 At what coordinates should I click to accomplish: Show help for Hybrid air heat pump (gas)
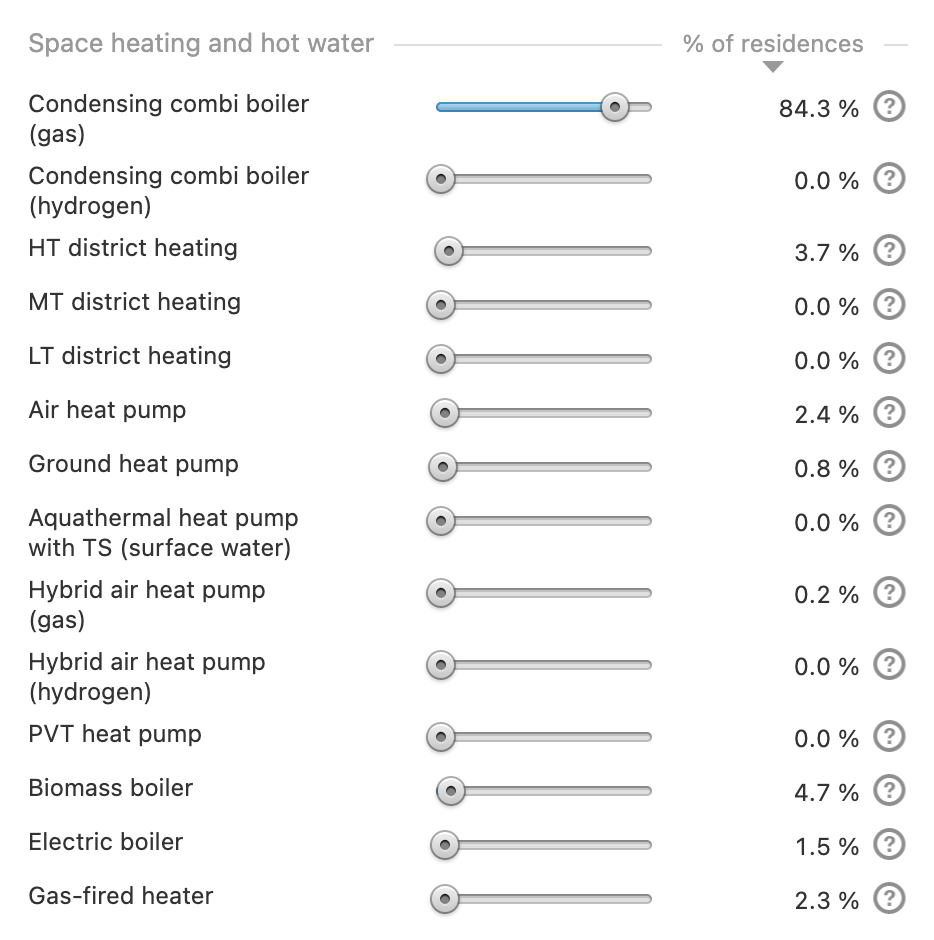click(x=889, y=592)
